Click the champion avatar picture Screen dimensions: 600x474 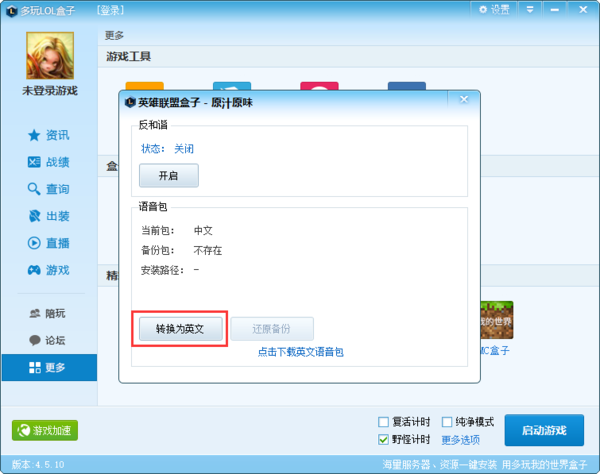[50, 56]
